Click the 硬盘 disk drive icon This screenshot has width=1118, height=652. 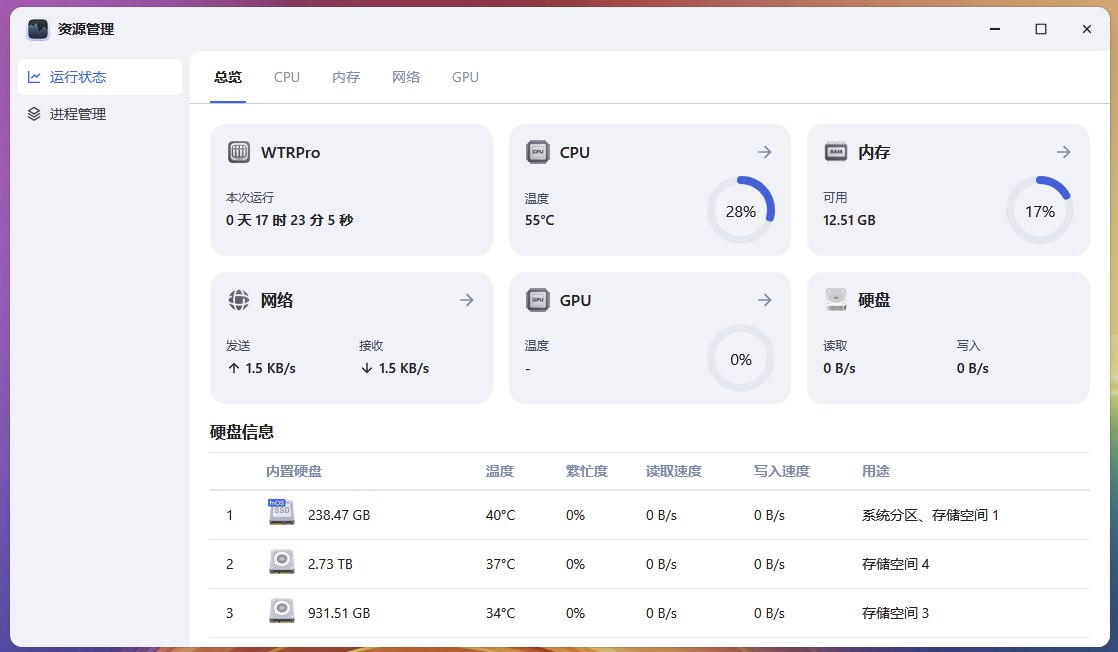coord(836,300)
